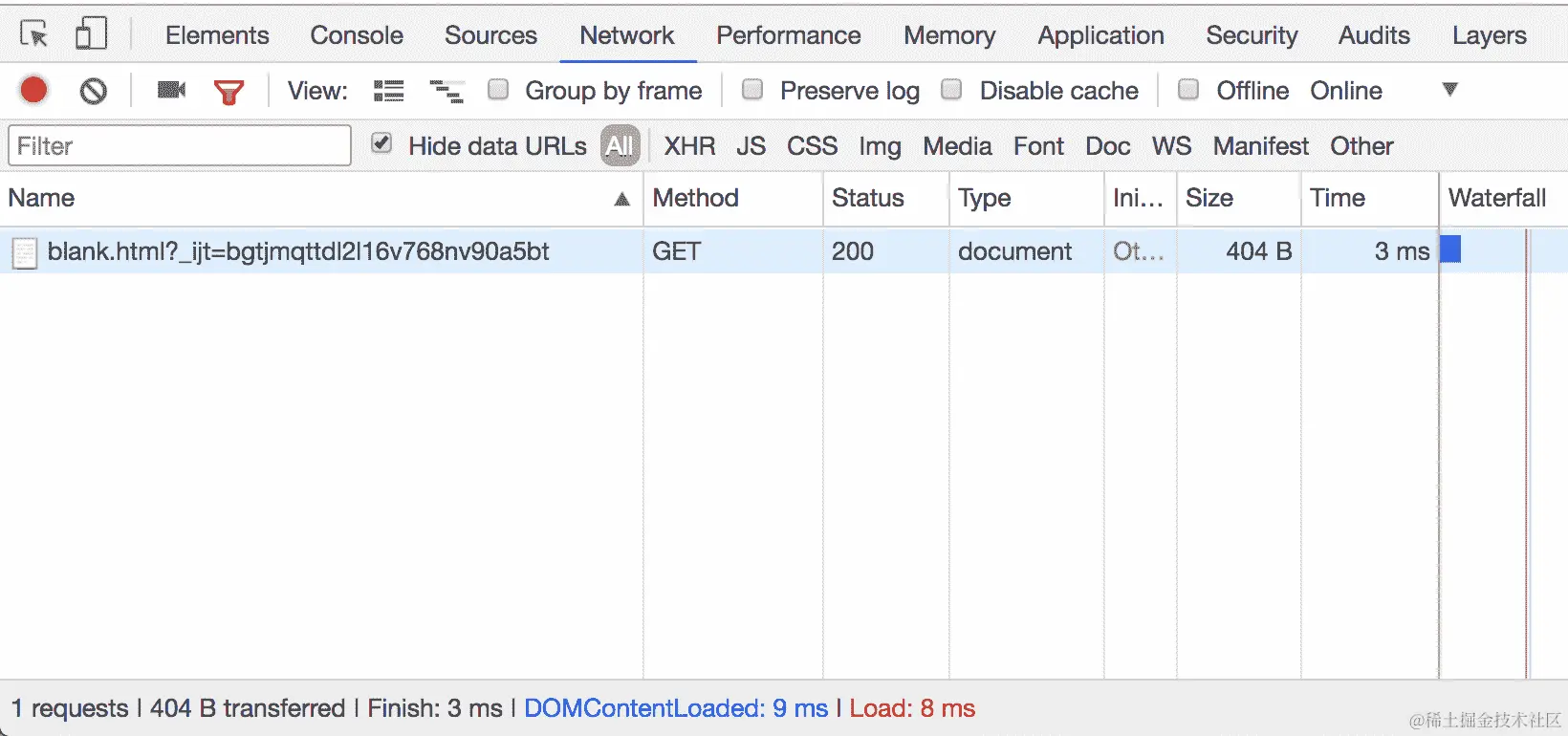Image resolution: width=1568 pixels, height=736 pixels.
Task: Click into the Filter text field
Action: (x=180, y=146)
